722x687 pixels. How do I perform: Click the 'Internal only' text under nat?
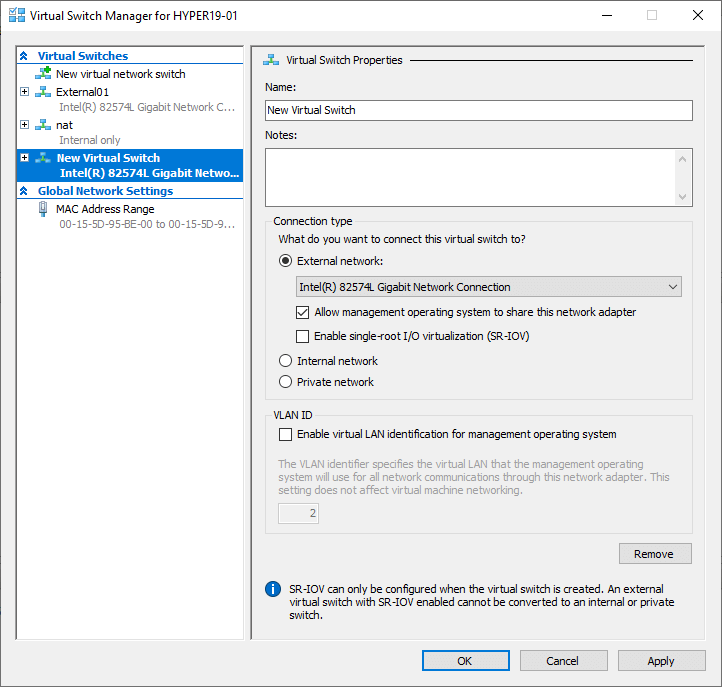point(90,140)
